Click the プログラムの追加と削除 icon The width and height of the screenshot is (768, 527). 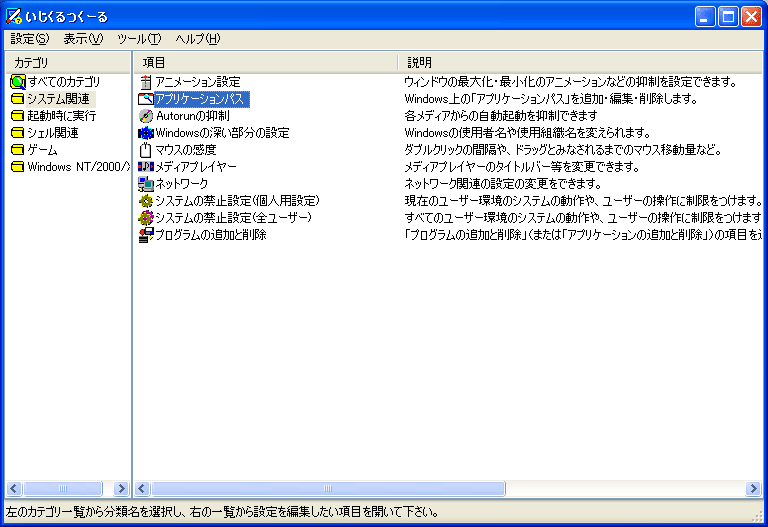(x=145, y=235)
